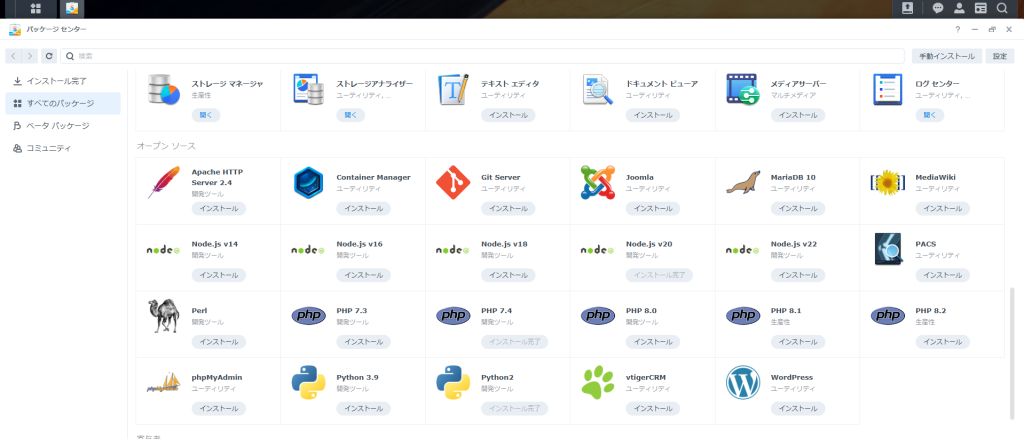Open the chat notifications icon in taskbar

(x=937, y=8)
